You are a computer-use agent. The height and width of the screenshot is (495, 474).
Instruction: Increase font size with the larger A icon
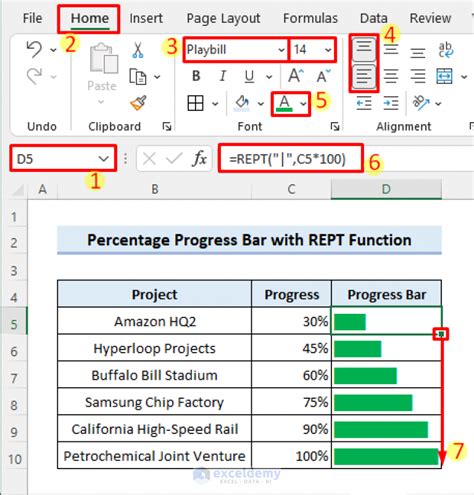(295, 76)
